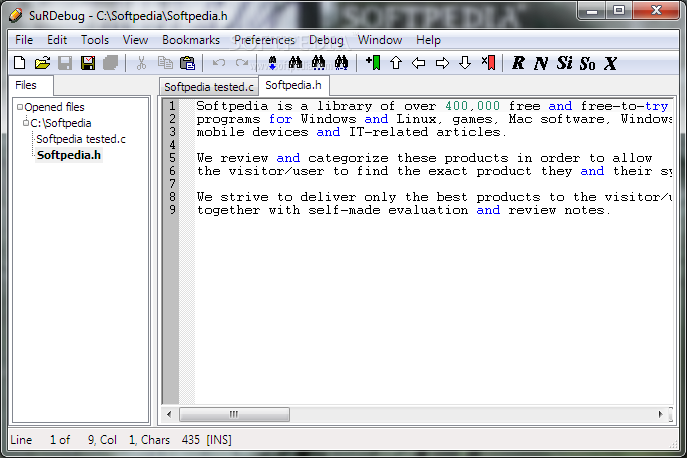The width and height of the screenshot is (687, 458).
Task: Cut selection with the scissors icon
Action: click(x=141, y=63)
